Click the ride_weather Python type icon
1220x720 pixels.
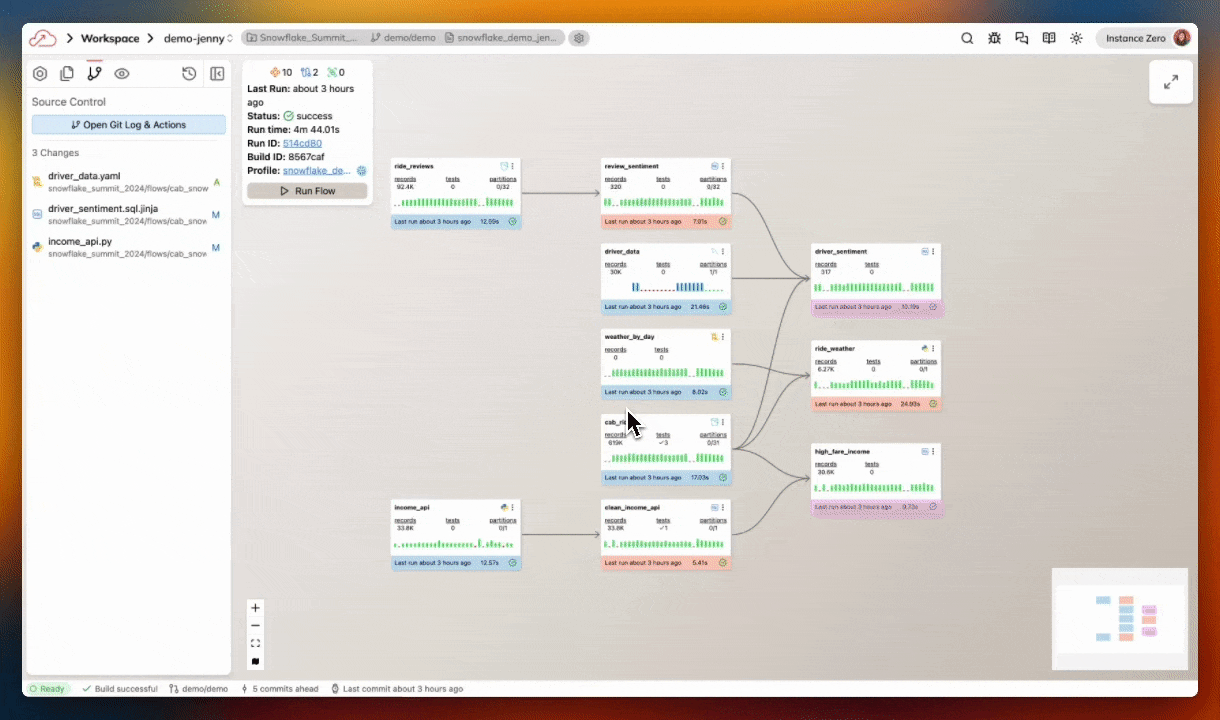tap(924, 349)
